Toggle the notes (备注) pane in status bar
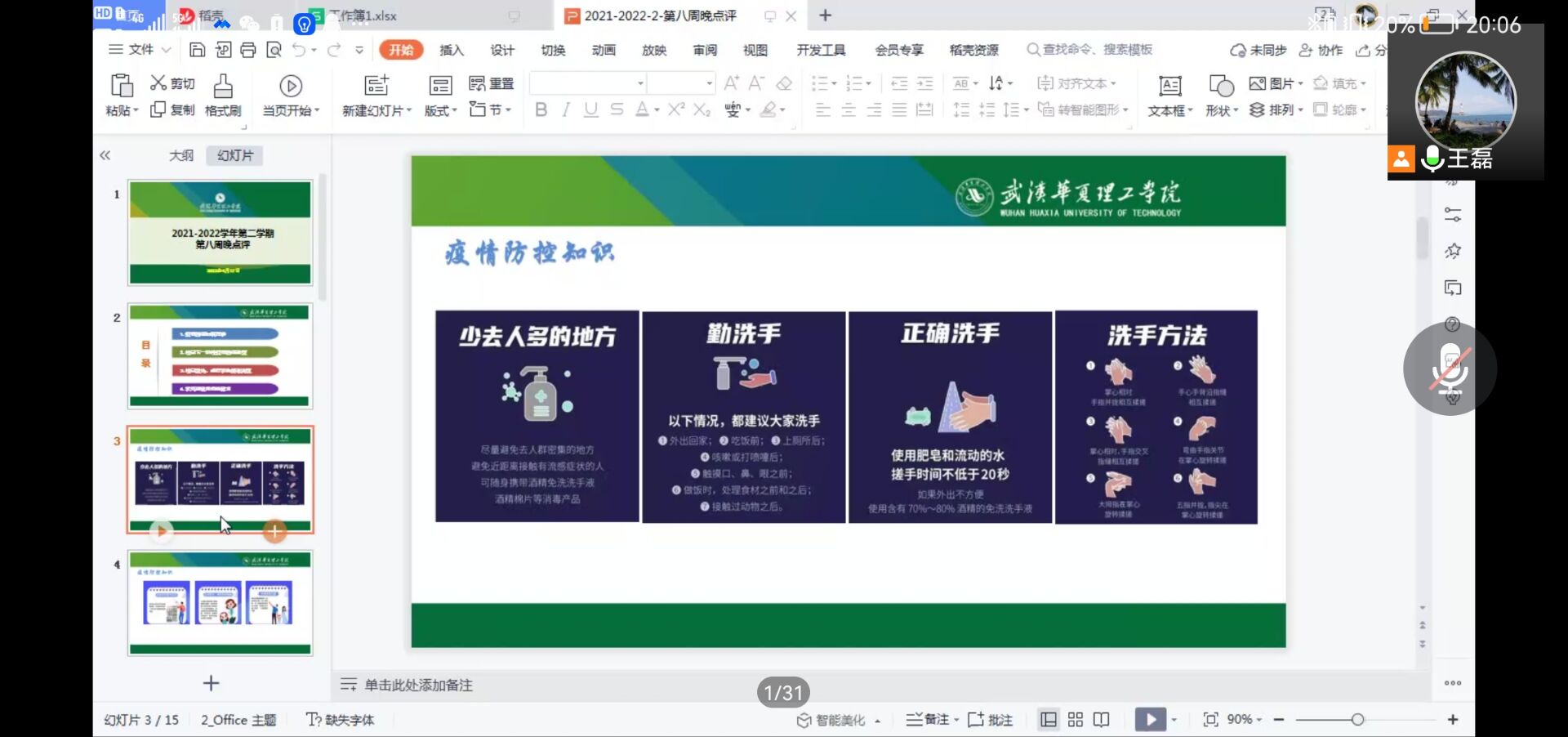Viewport: 1568px width, 737px height. click(931, 720)
